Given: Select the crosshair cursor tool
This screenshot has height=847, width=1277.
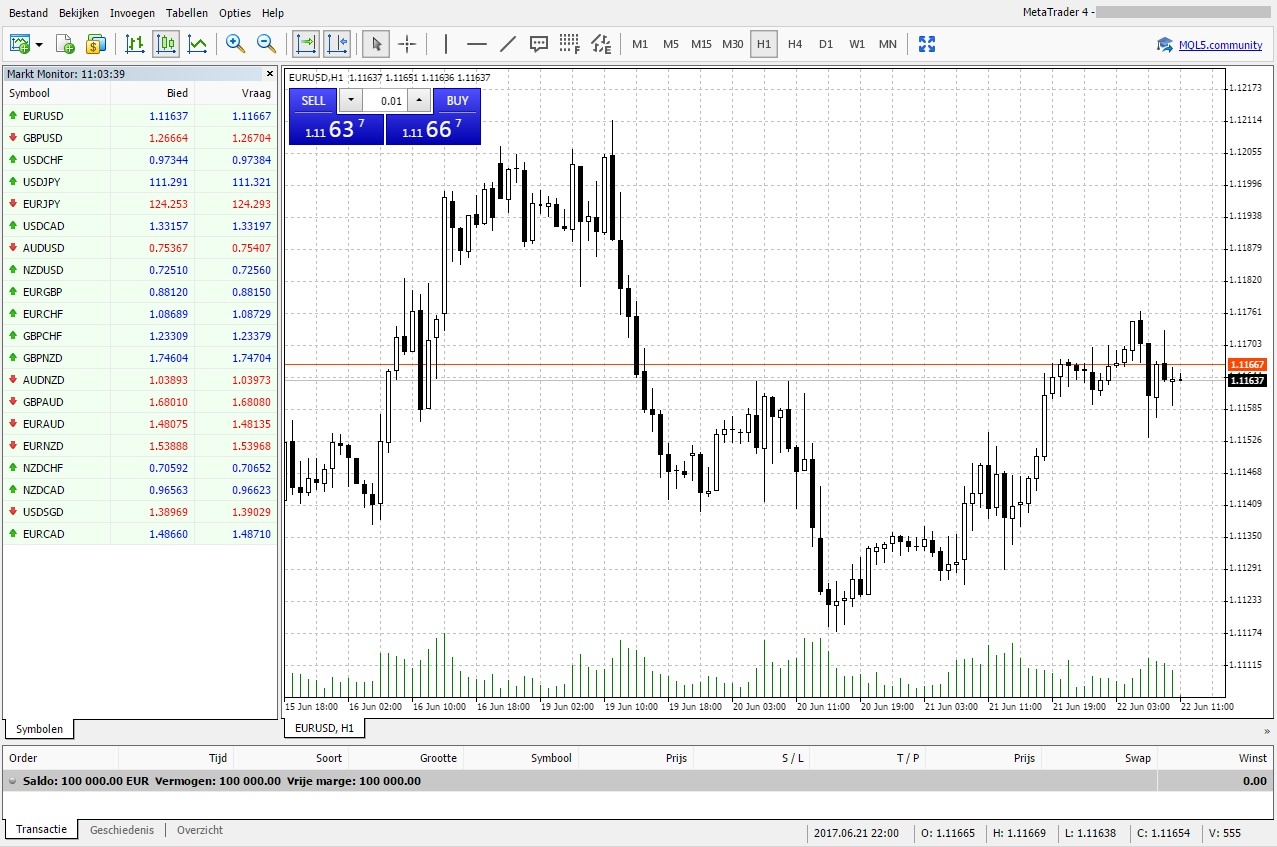Looking at the screenshot, I should 407,44.
